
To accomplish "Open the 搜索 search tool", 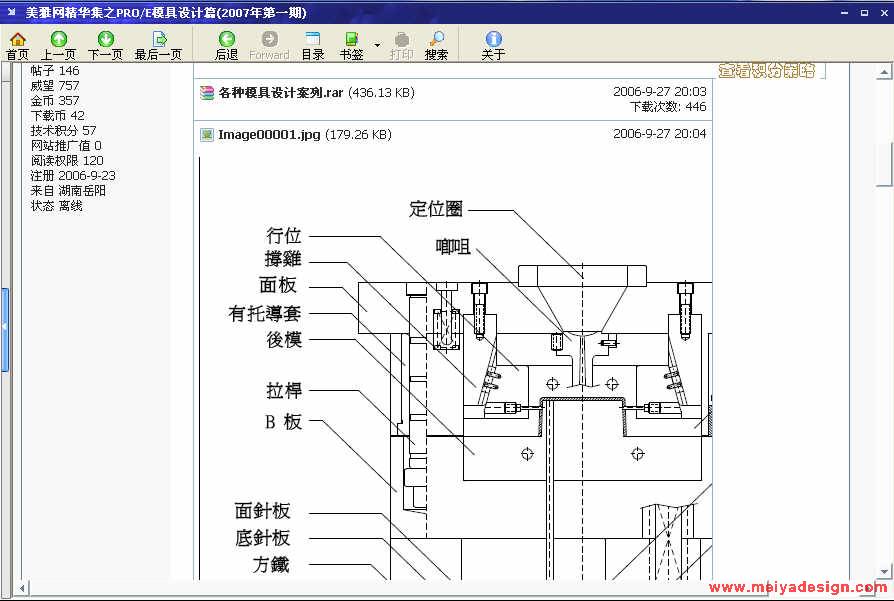I will coord(436,45).
